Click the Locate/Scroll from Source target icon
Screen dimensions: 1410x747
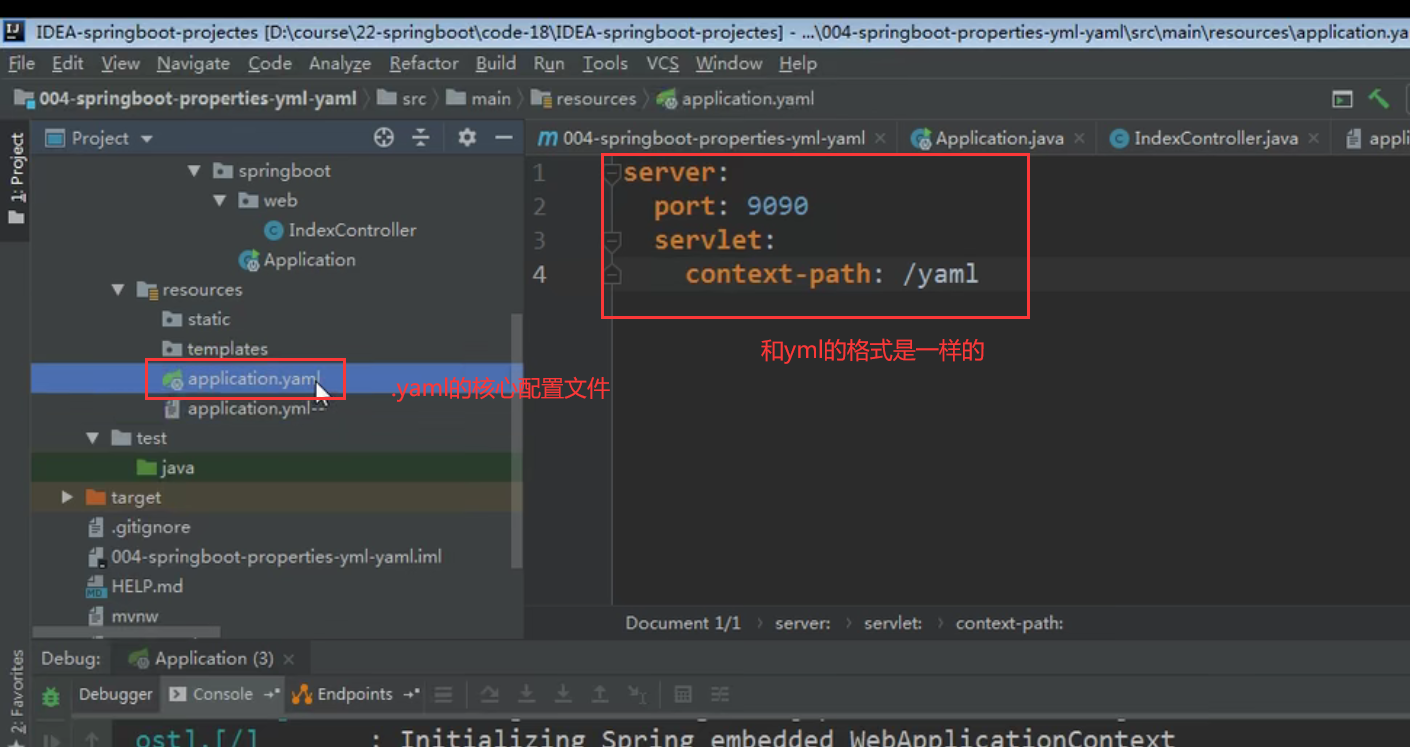pyautogui.click(x=384, y=138)
